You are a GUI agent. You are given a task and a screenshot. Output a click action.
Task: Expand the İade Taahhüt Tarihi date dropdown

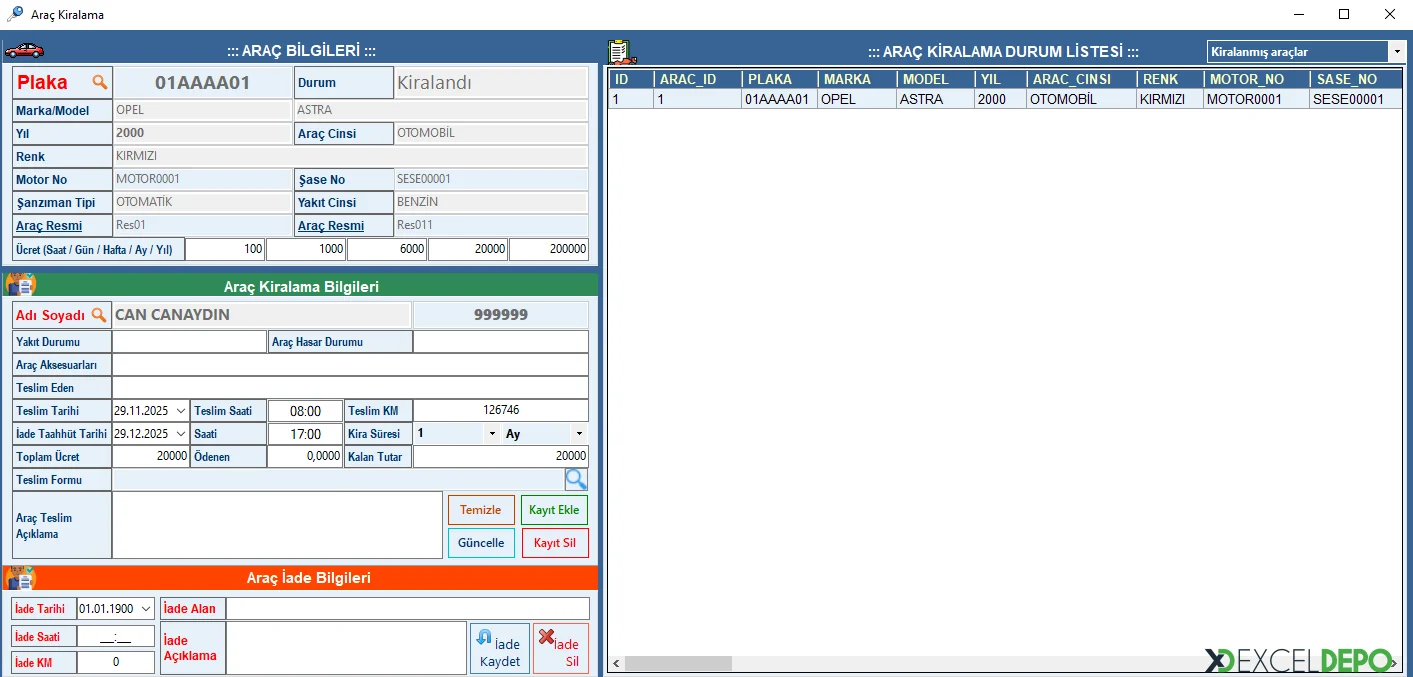click(180, 434)
